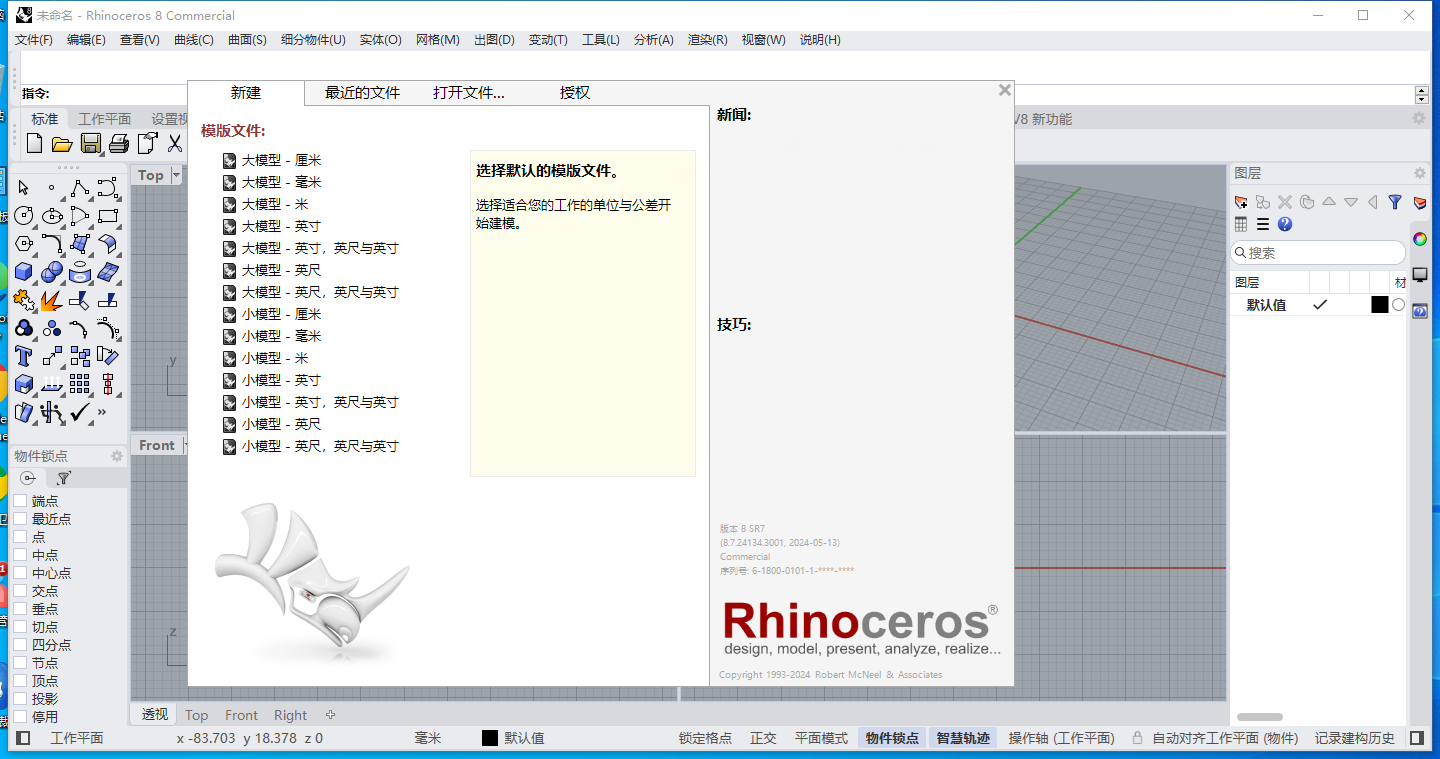The width and height of the screenshot is (1440, 759).
Task: Open the color wheel side panel tab
Action: point(1420,239)
